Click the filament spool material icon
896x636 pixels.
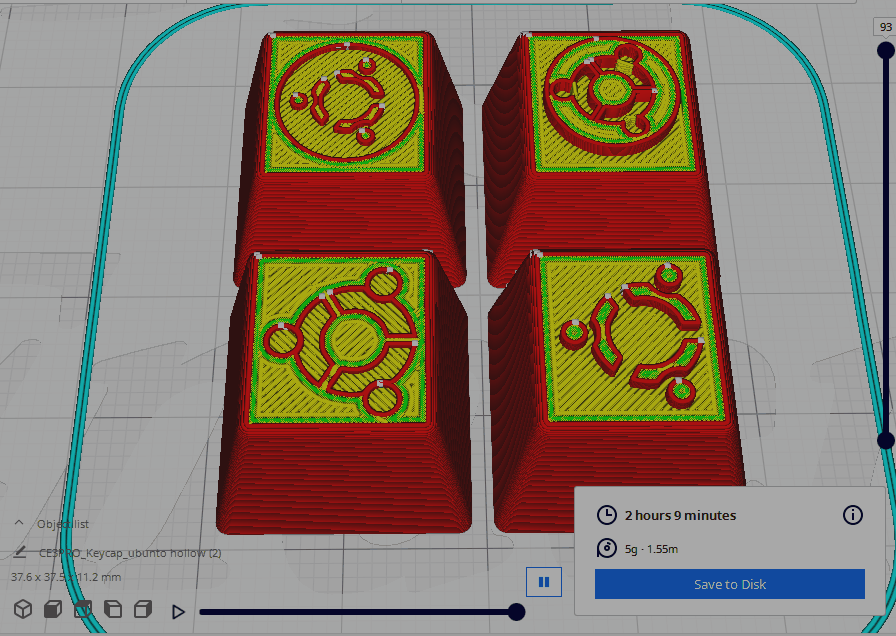(606, 548)
